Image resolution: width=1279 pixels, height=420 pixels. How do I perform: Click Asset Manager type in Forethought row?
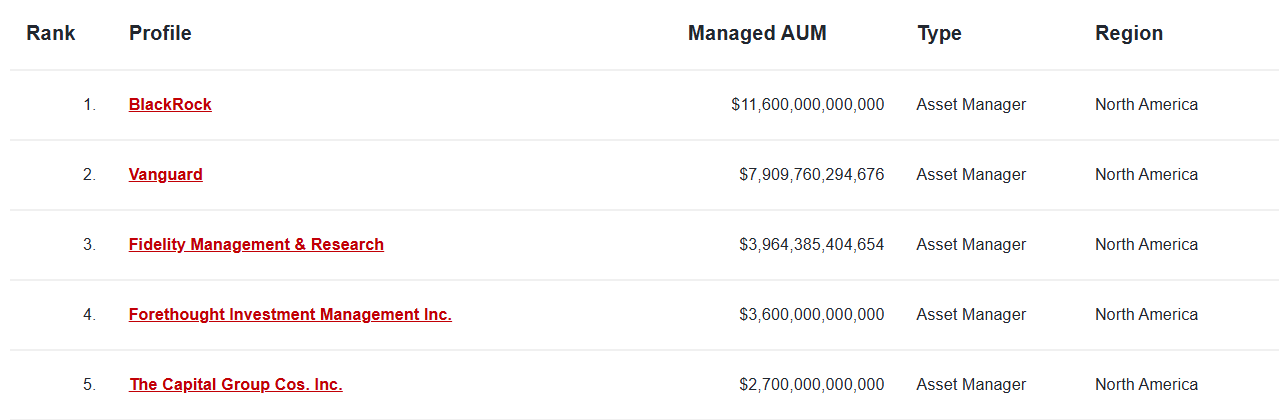(x=971, y=314)
